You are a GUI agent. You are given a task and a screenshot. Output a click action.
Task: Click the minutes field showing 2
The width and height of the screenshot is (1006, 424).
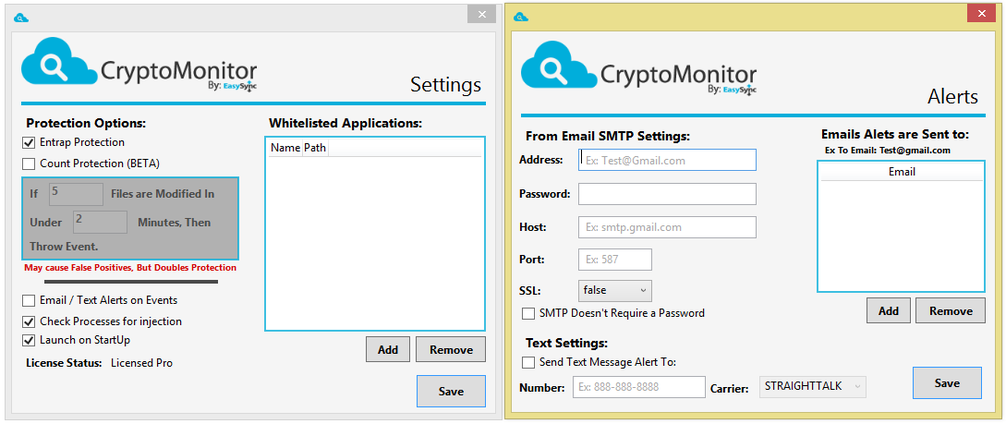tap(100, 222)
